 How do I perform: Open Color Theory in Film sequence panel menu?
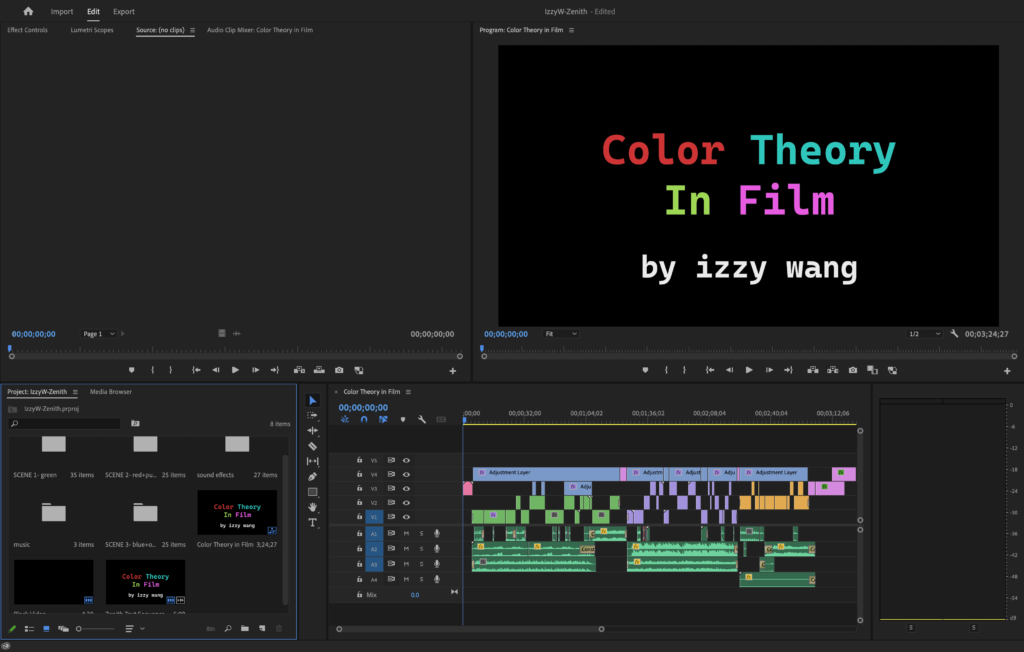(408, 392)
